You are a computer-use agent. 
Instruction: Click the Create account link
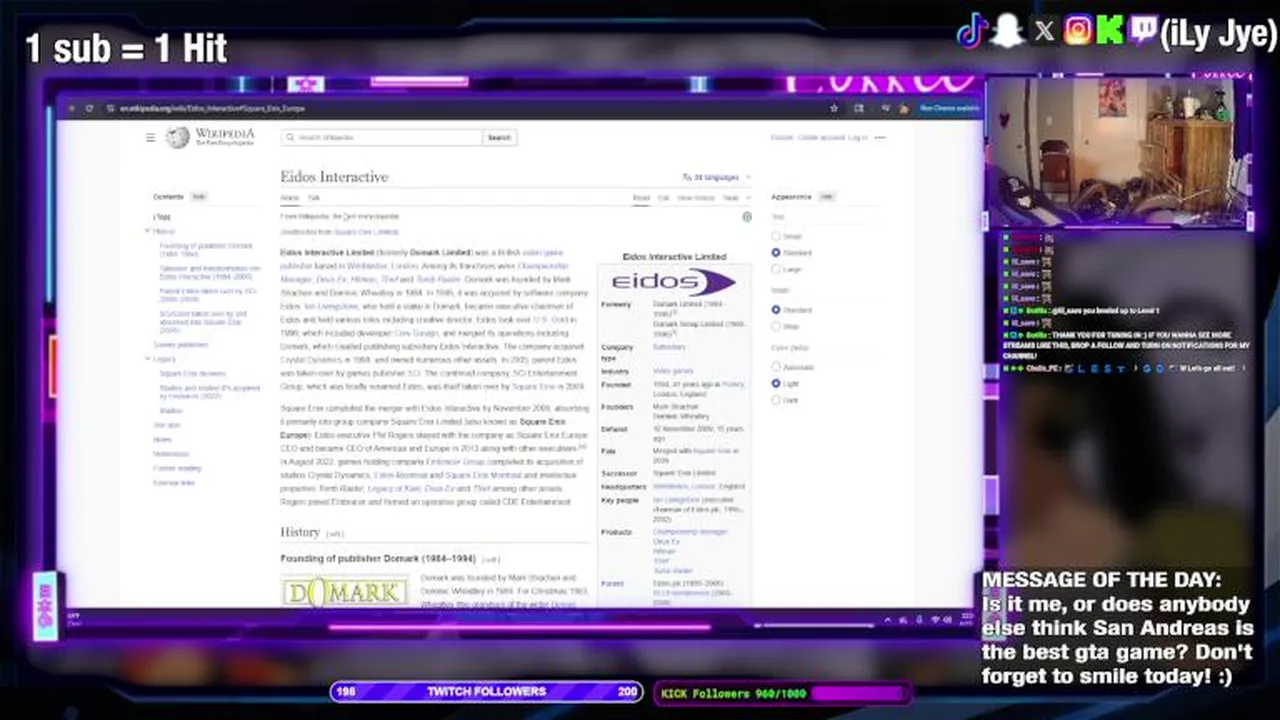point(821,137)
